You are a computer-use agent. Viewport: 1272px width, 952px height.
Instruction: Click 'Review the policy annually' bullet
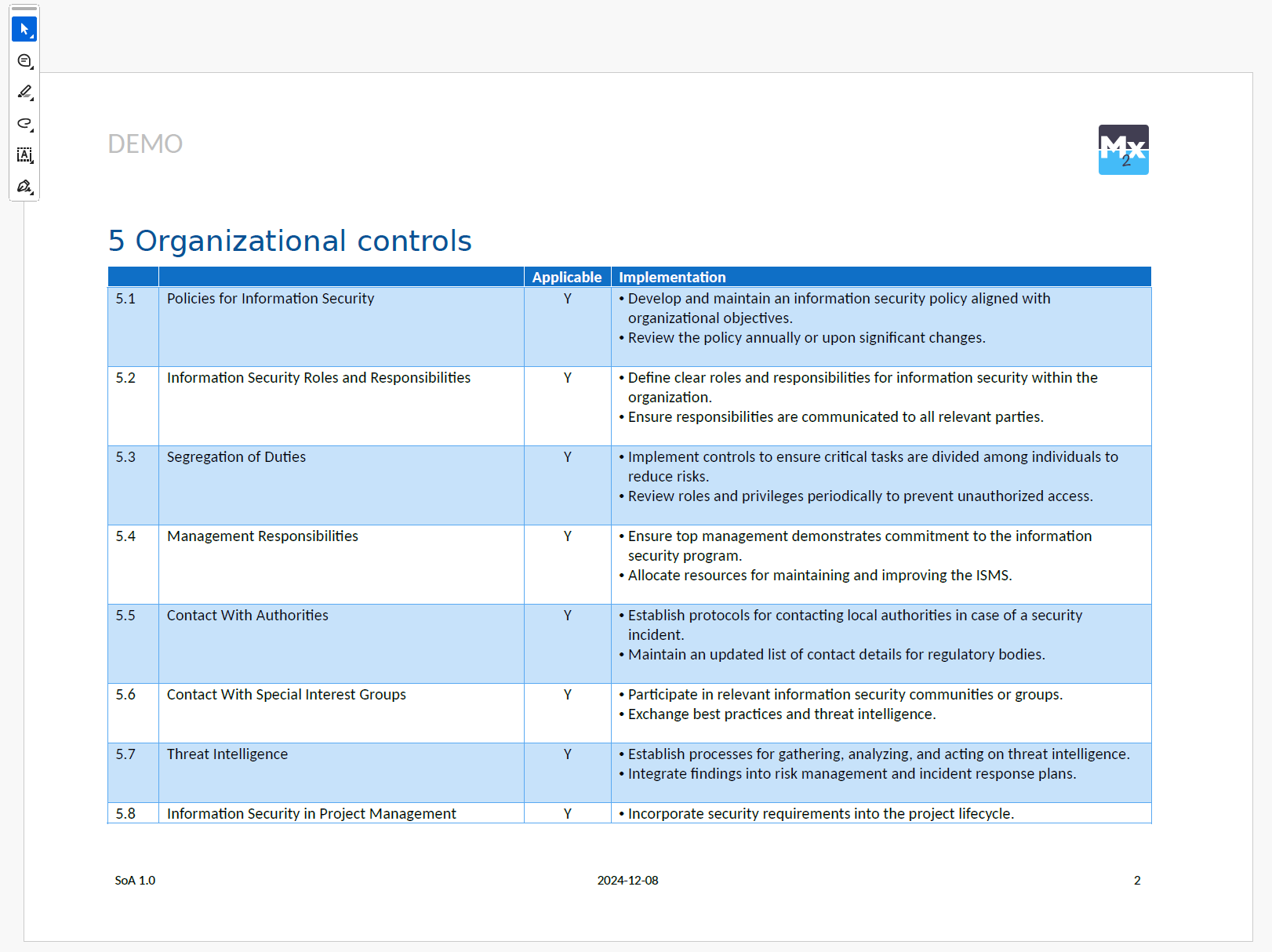[x=802, y=338]
